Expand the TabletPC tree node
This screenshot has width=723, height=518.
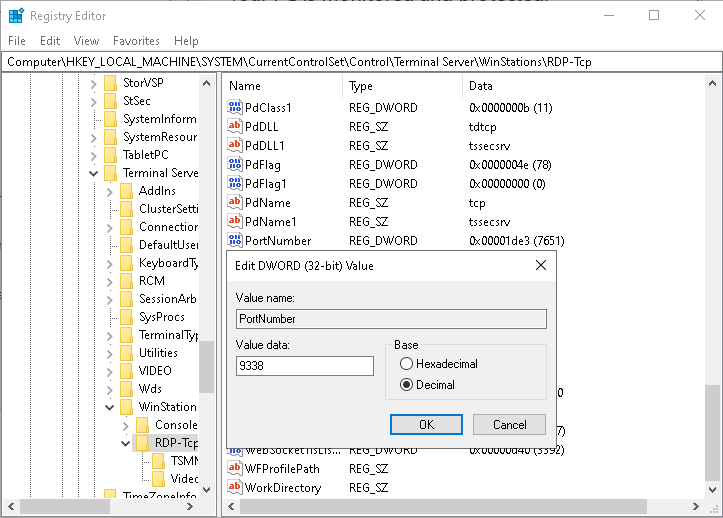94,156
